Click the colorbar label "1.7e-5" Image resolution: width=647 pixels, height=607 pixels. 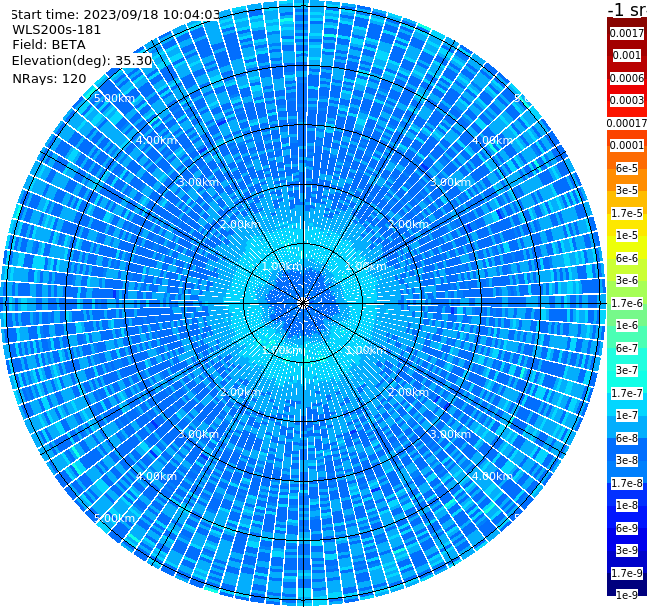(627, 213)
